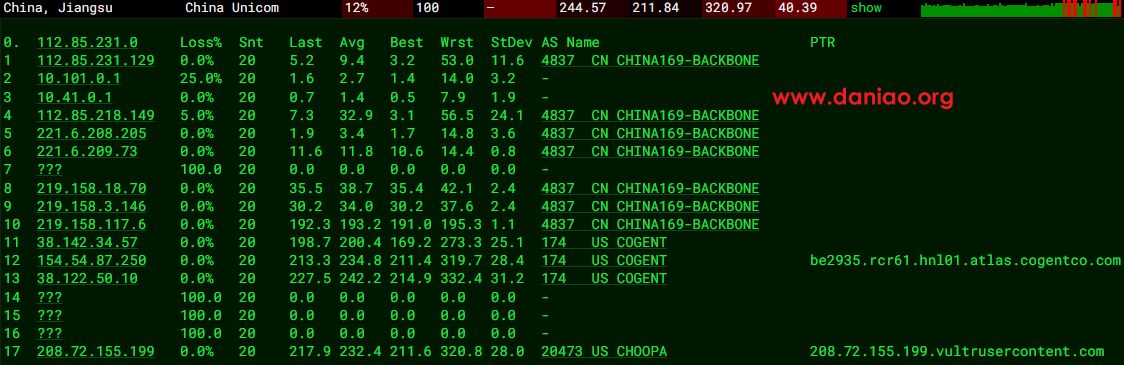Open hop 13 IP 38.122.50.10
The image size is (1124, 365).
(x=87, y=278)
